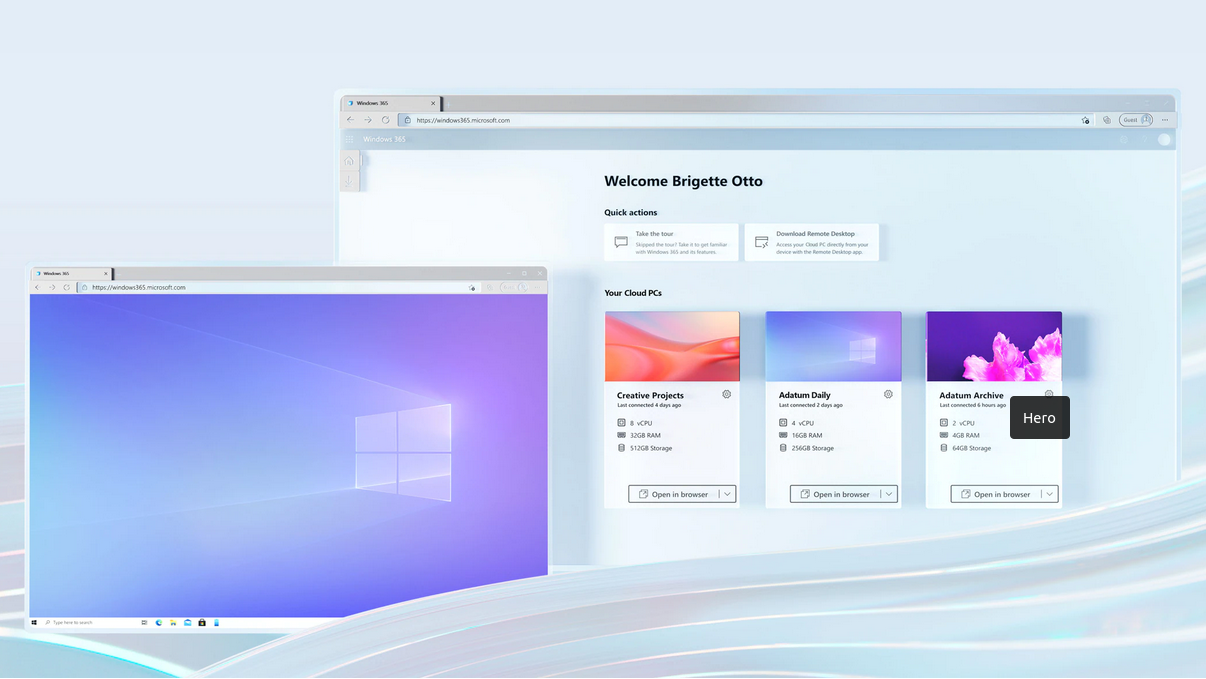Viewport: 1206px width, 679px height.
Task: Open Task View in the Cloud PC taskbar
Action: coord(145,622)
